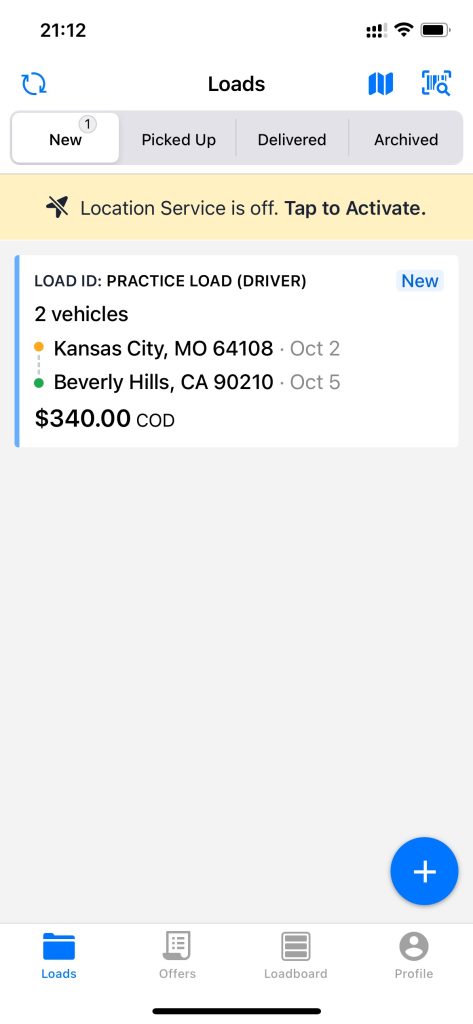Open the Offers receipt icon
Viewport: 473px width, 1024px height.
tap(177, 946)
